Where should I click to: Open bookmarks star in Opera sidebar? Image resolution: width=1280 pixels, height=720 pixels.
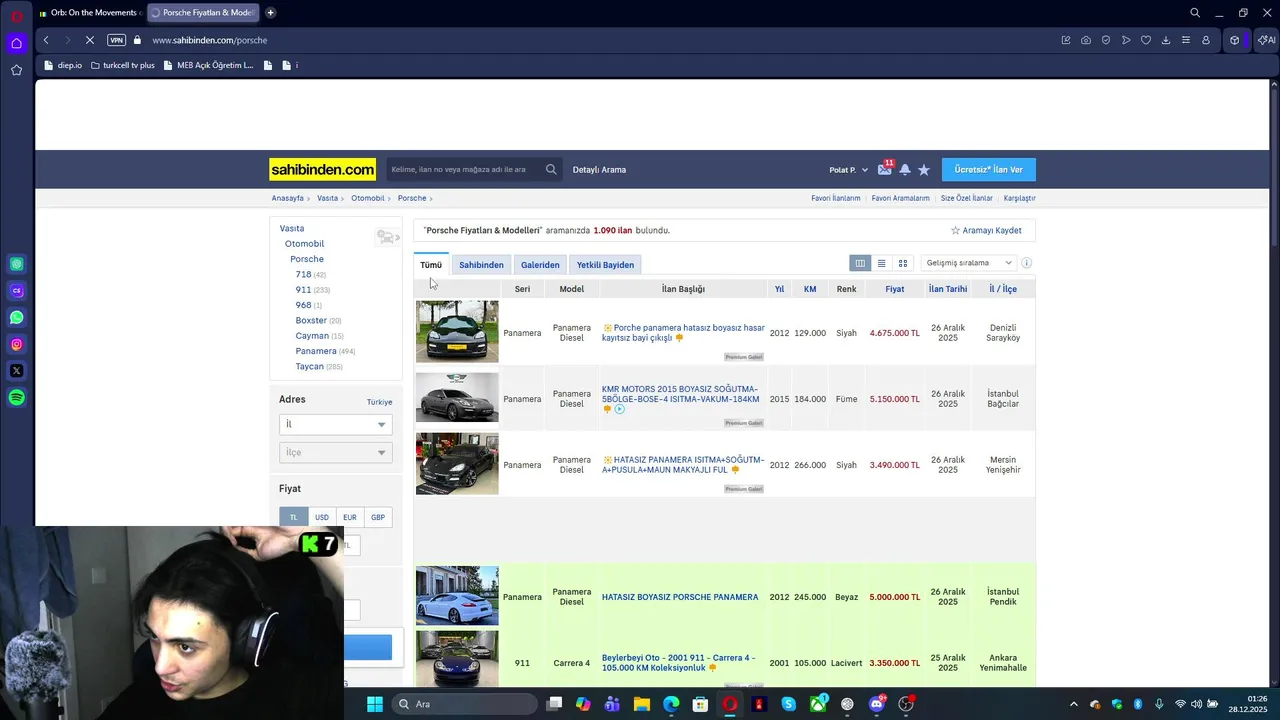tap(17, 70)
